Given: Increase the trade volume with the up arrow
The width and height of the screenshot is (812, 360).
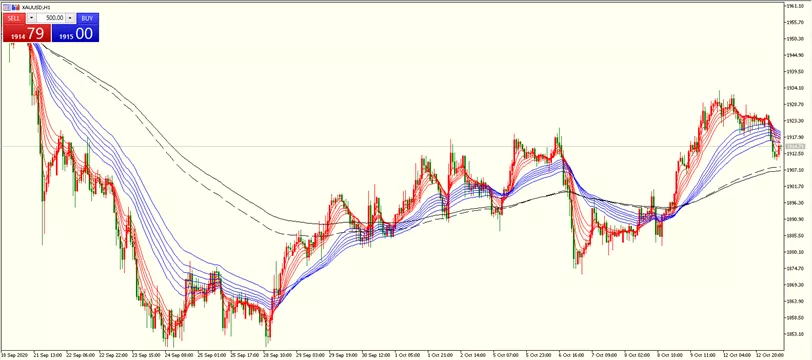Looking at the screenshot, I should point(70,18).
